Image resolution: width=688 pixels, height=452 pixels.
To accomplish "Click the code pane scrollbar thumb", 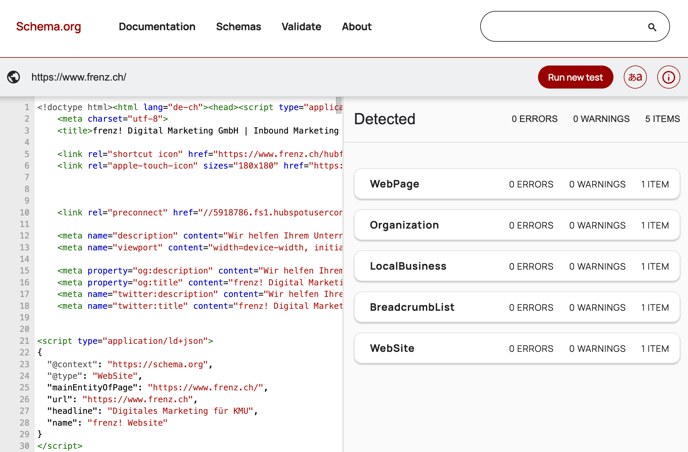I will tap(339, 106).
